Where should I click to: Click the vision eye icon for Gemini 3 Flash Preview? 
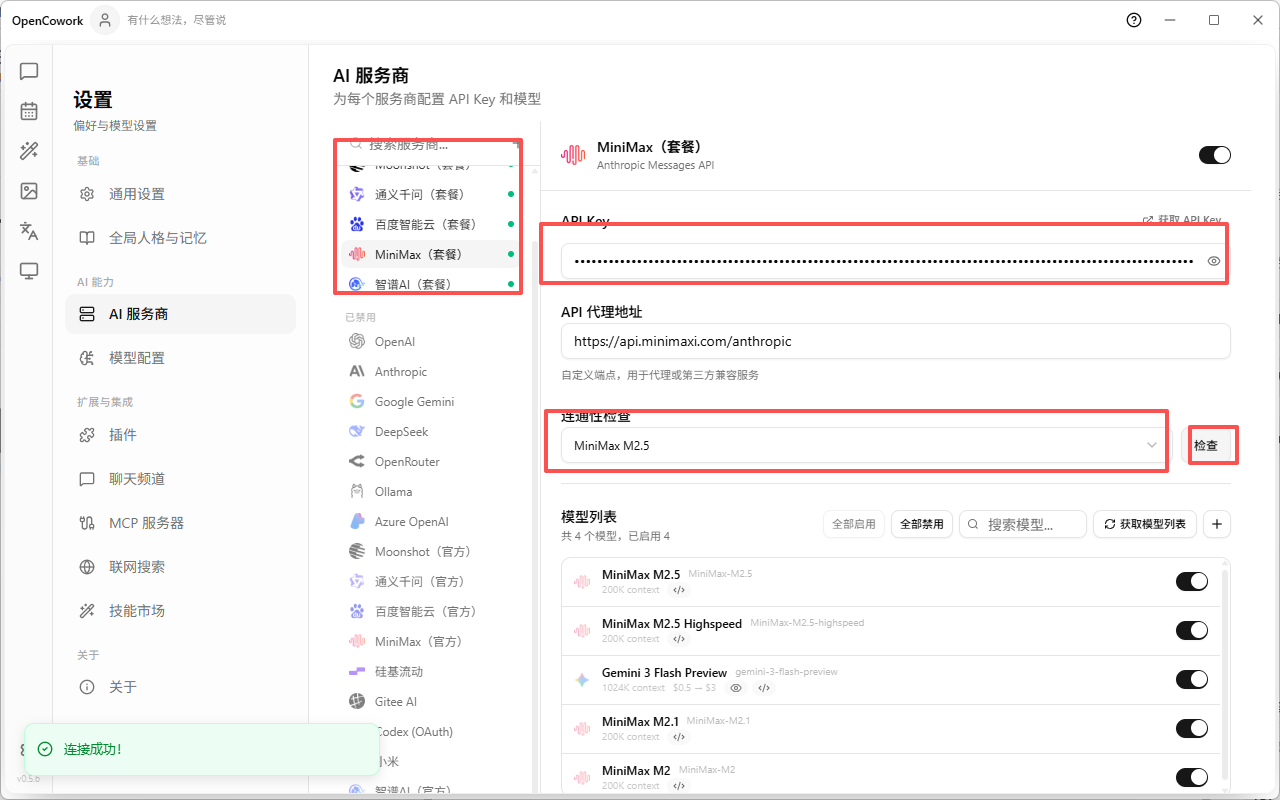[x=737, y=688]
